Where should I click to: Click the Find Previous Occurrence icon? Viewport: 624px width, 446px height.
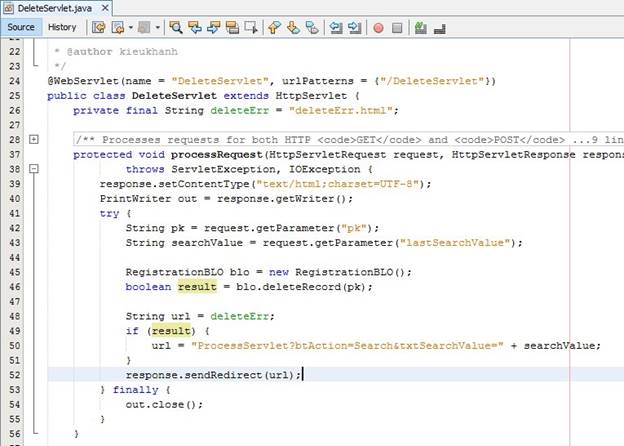(x=195, y=27)
